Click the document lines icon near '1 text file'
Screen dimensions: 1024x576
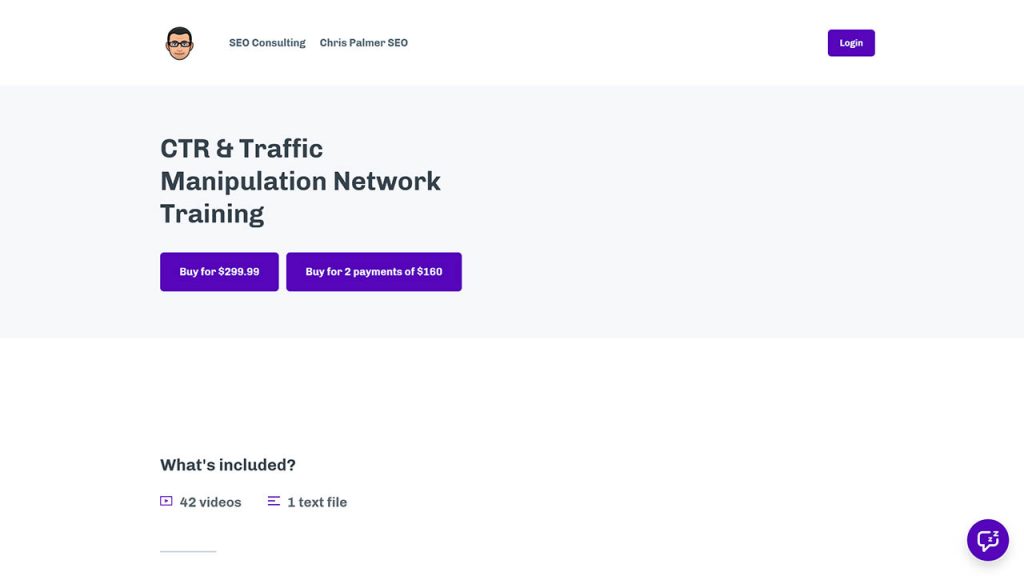click(273, 501)
